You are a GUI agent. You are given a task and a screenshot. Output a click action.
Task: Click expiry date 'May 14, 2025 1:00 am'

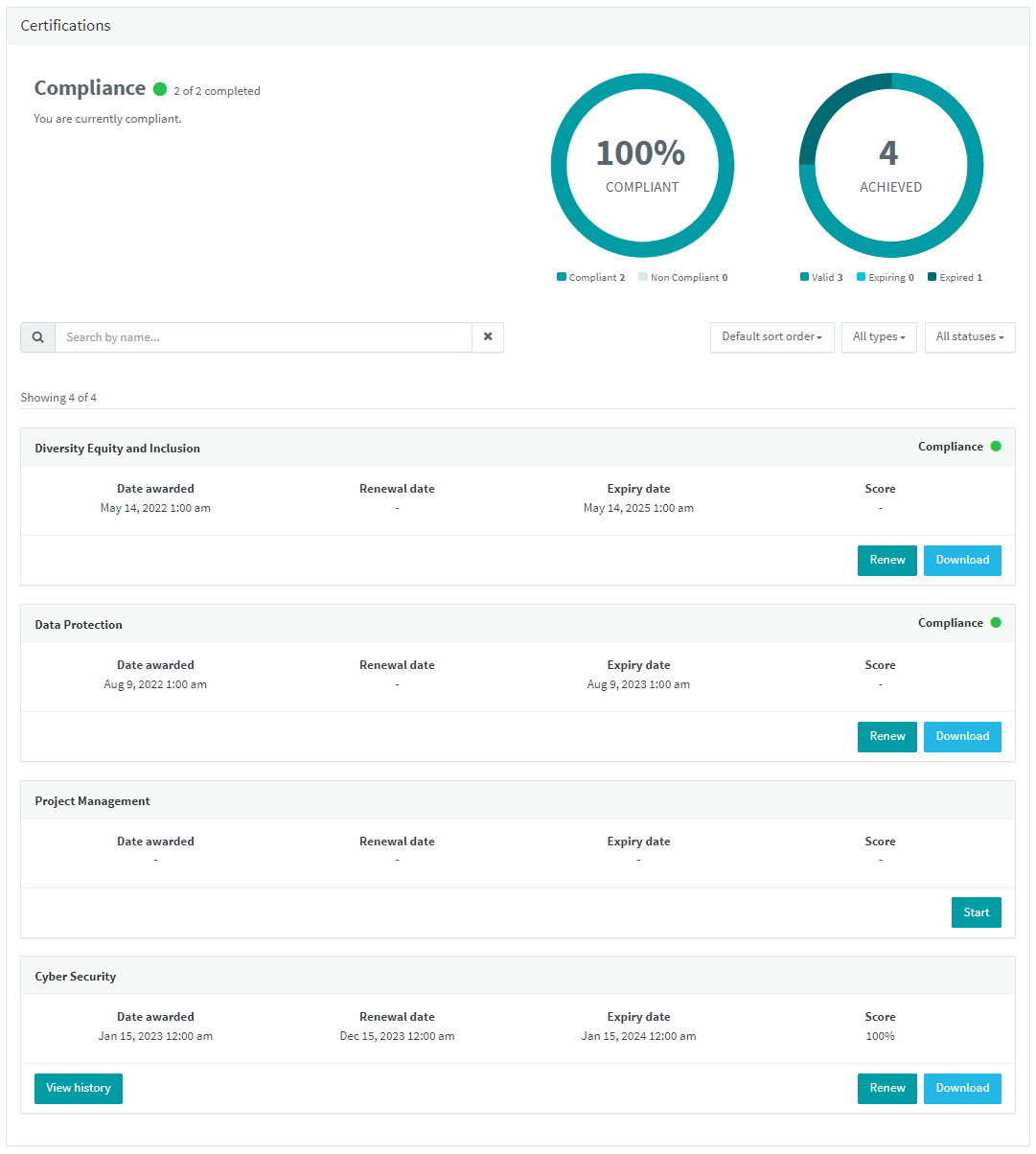(x=638, y=508)
